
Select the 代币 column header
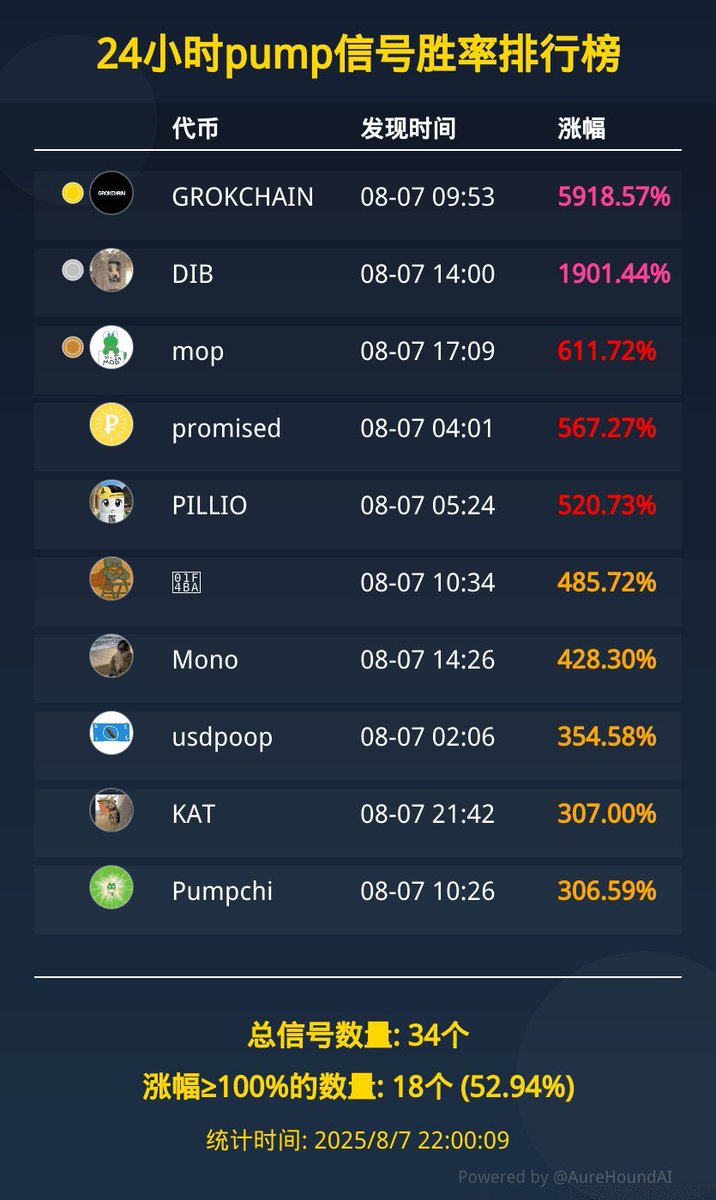[x=195, y=128]
